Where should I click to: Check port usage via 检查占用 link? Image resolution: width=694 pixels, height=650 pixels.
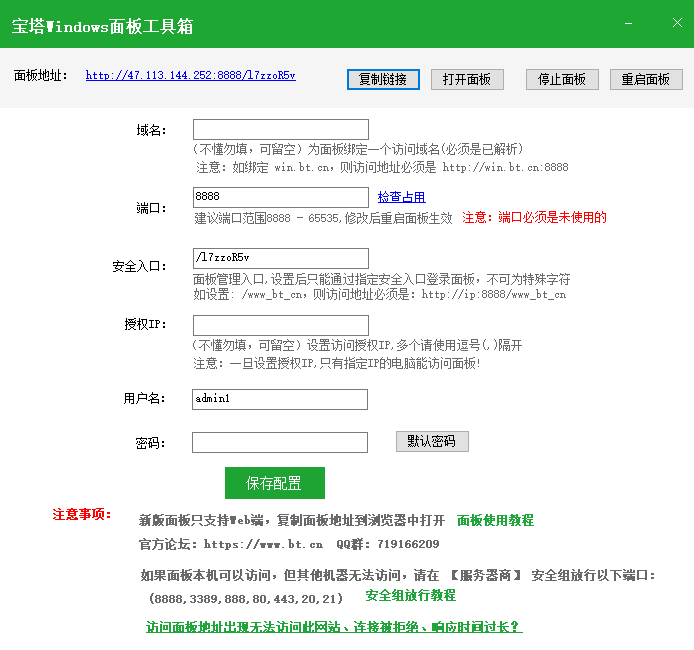[401, 197]
